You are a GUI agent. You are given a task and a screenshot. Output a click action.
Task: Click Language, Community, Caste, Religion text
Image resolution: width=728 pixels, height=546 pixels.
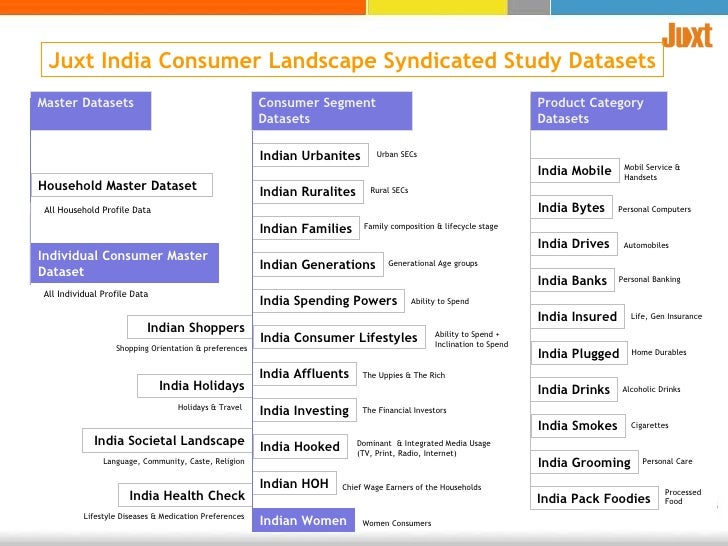click(x=174, y=461)
